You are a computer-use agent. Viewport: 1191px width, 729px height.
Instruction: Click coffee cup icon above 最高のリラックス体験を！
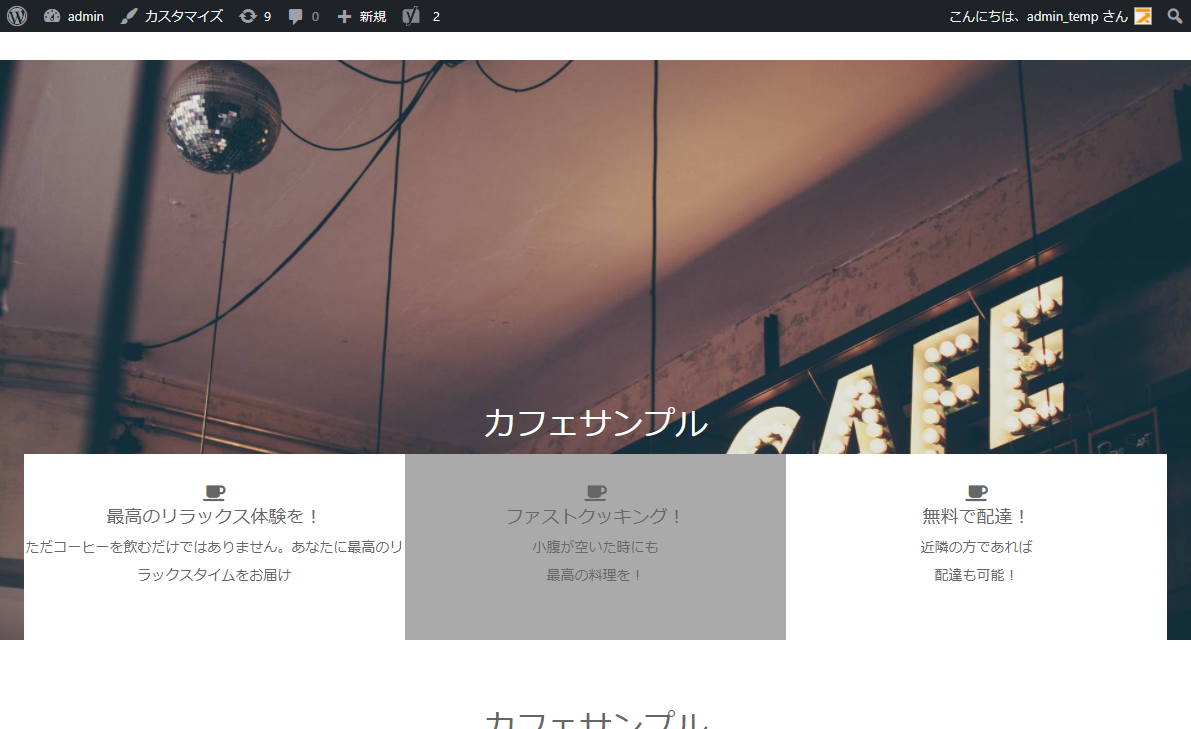214,492
